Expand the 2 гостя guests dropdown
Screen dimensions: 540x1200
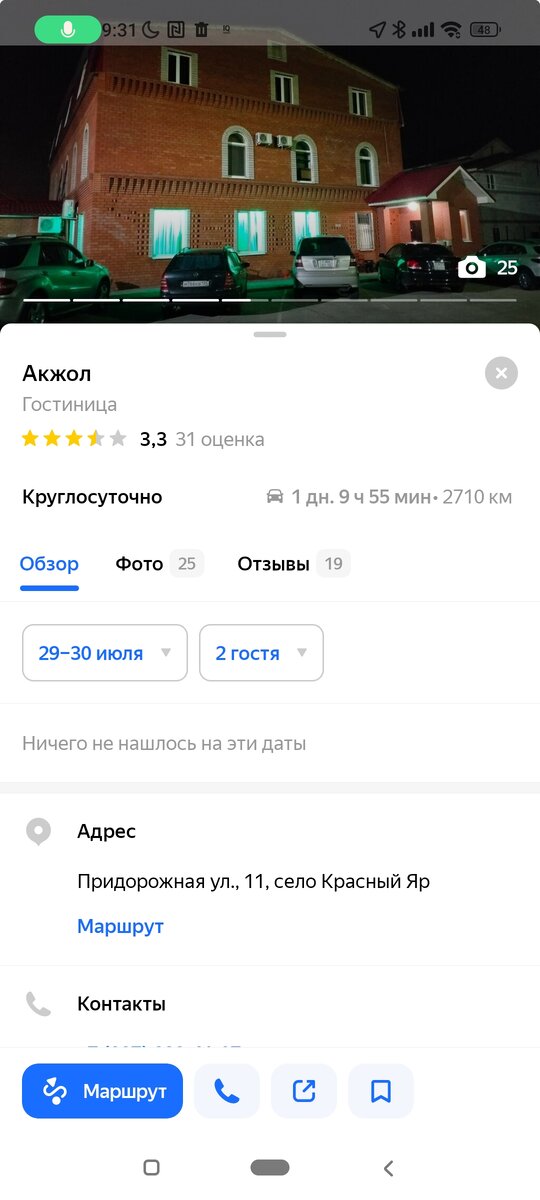pyautogui.click(x=261, y=653)
